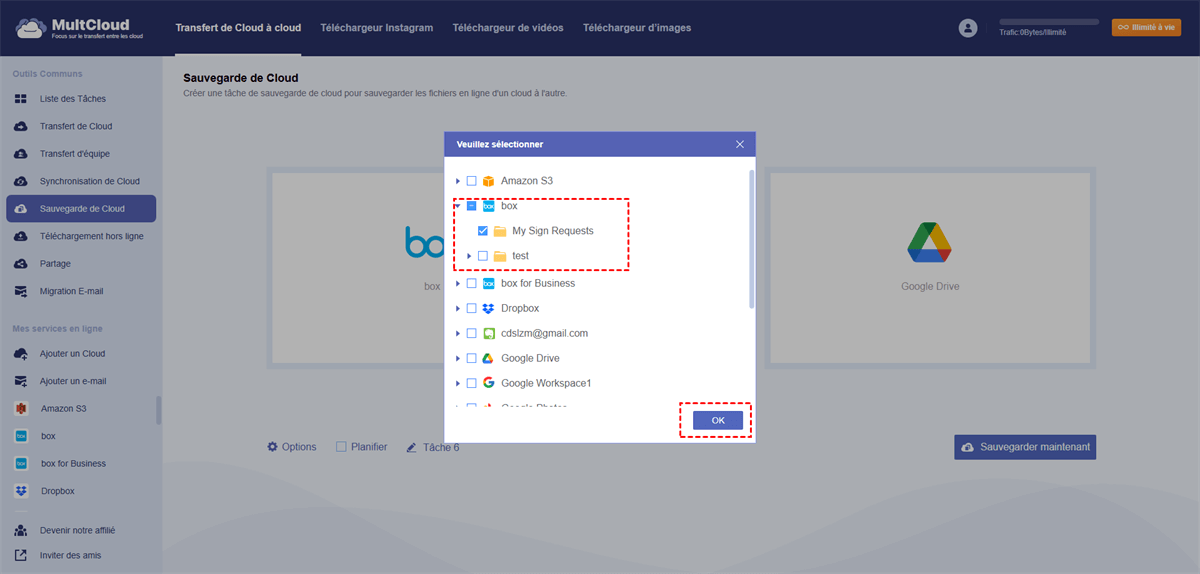This screenshot has height=574, width=1200.
Task: Click the Synchronisation de Cloud sidebar icon
Action: click(21, 181)
